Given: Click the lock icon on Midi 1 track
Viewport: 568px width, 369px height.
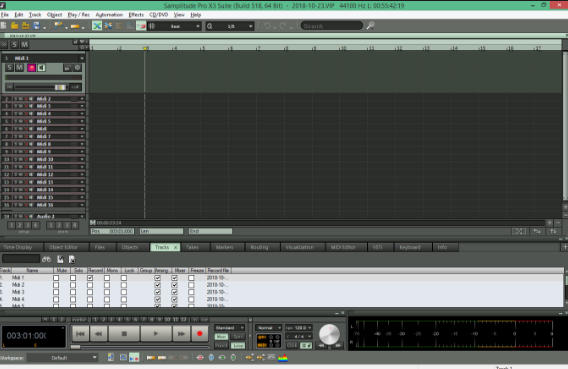Looking at the screenshot, I should (x=67, y=68).
